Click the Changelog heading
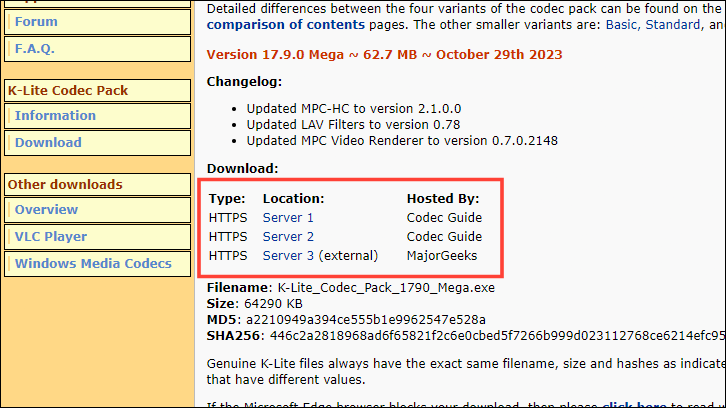Viewport: 726px width, 408px height. (x=244, y=82)
